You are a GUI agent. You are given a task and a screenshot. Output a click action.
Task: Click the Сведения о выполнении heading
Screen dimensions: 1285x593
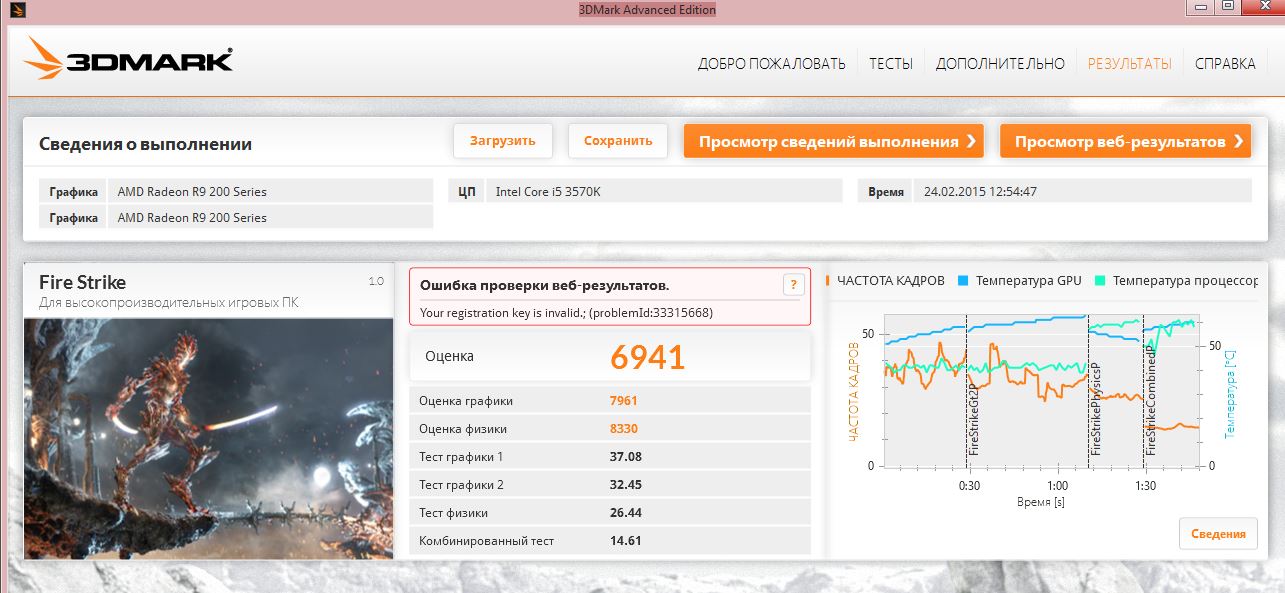click(145, 144)
